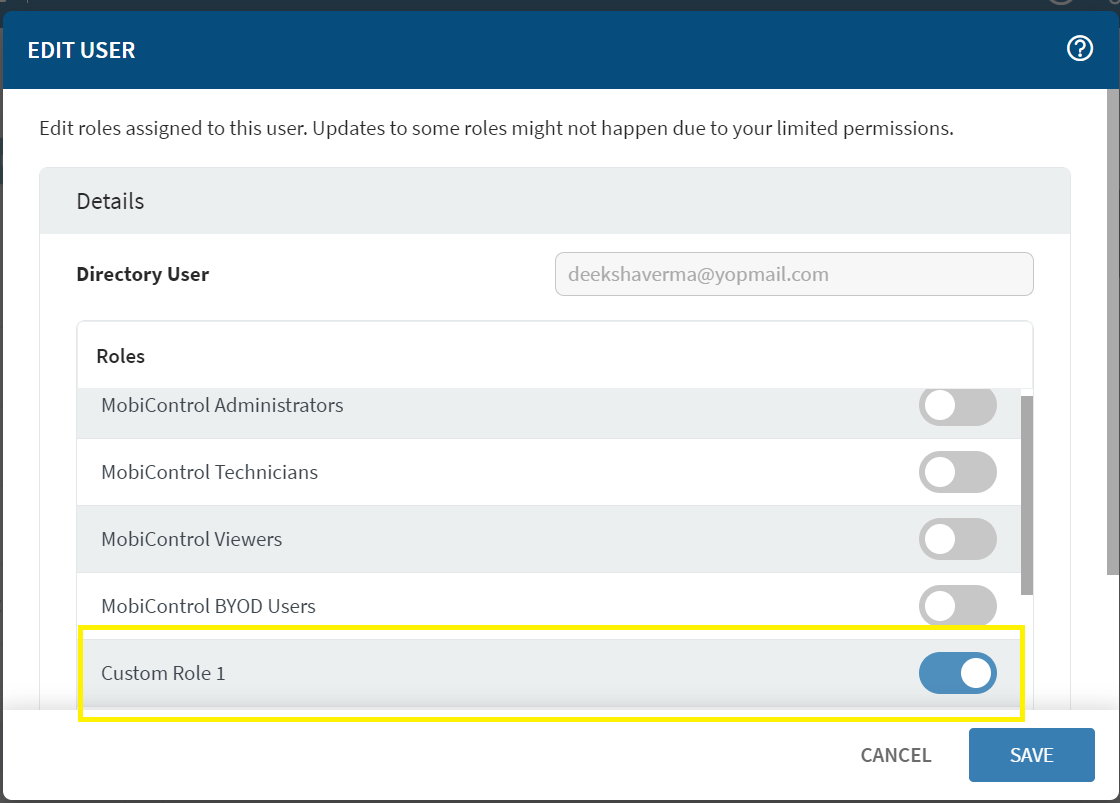Image resolution: width=1120 pixels, height=803 pixels.
Task: Select the MobiControl Viewers row label
Action: point(191,539)
